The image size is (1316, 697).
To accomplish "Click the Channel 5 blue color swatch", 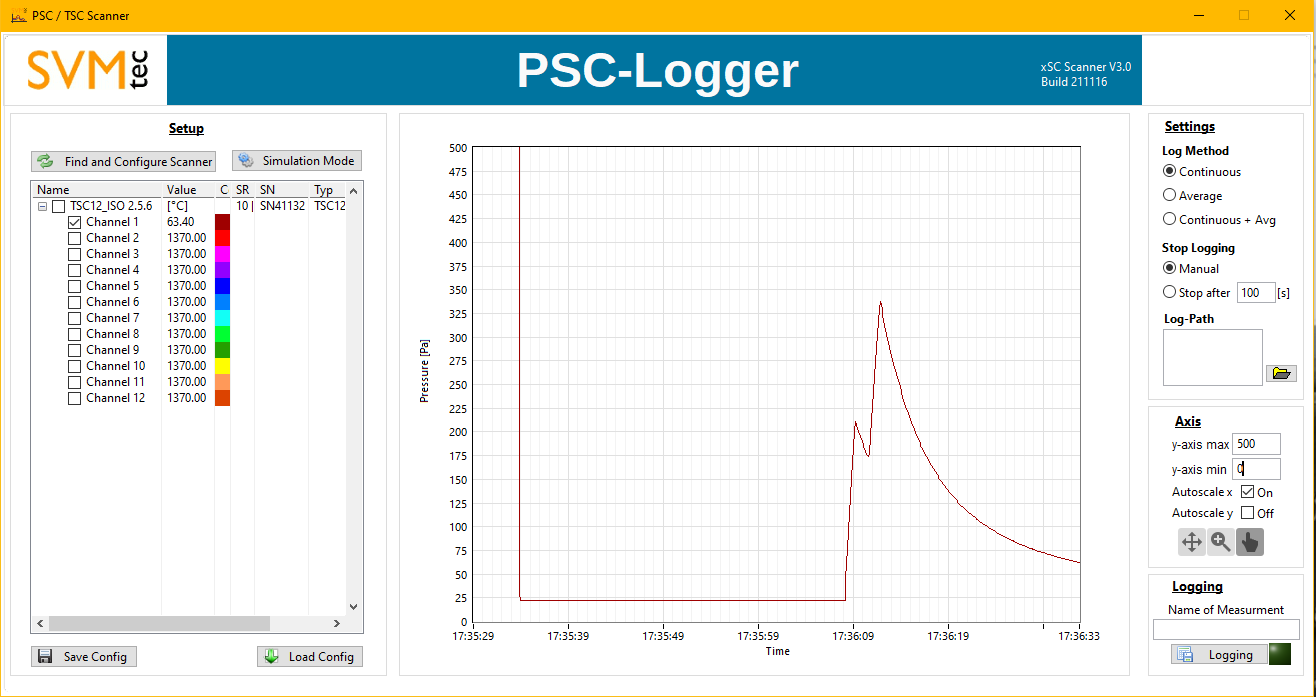I will [223, 286].
